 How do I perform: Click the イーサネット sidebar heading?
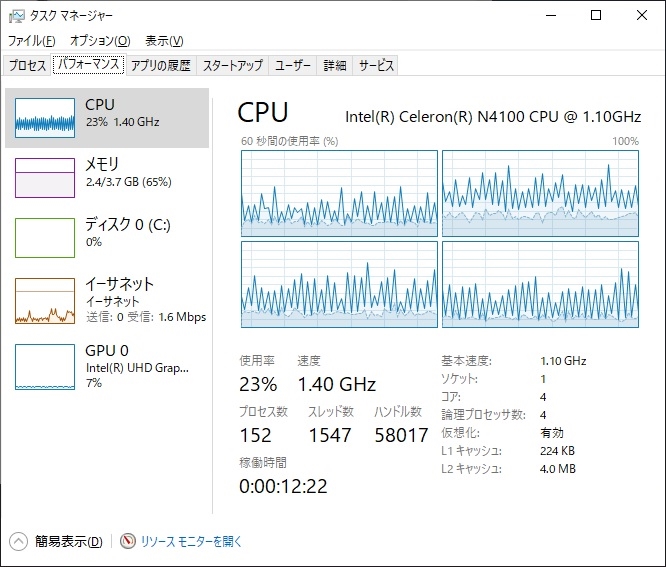pyautogui.click(x=119, y=284)
